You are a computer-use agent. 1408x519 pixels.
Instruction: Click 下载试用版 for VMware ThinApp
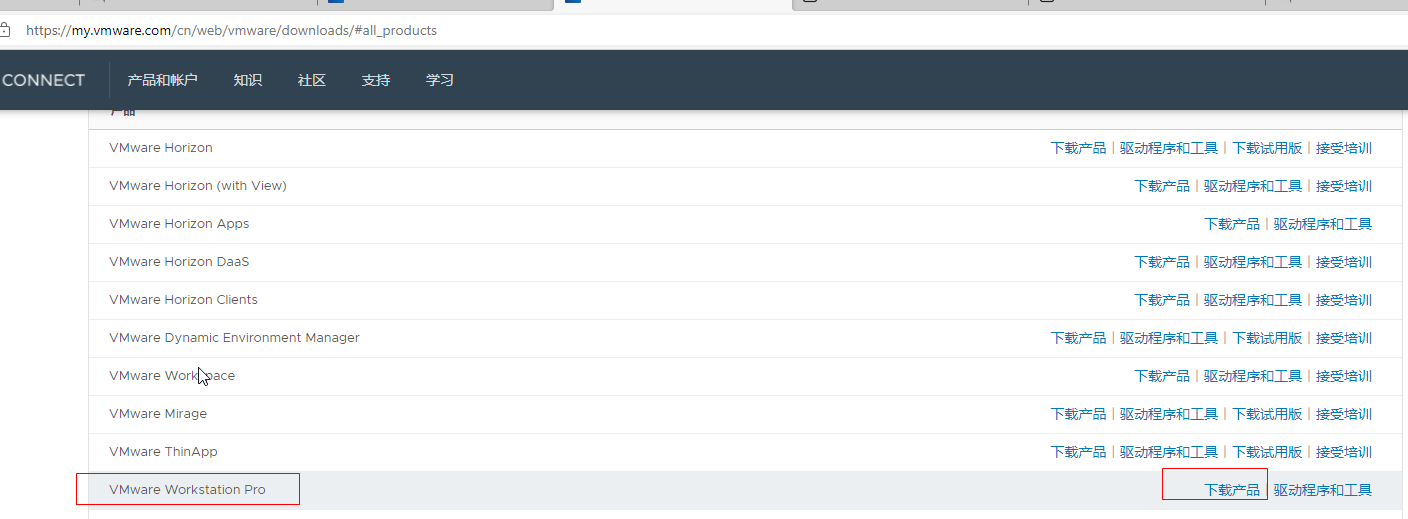[1267, 452]
